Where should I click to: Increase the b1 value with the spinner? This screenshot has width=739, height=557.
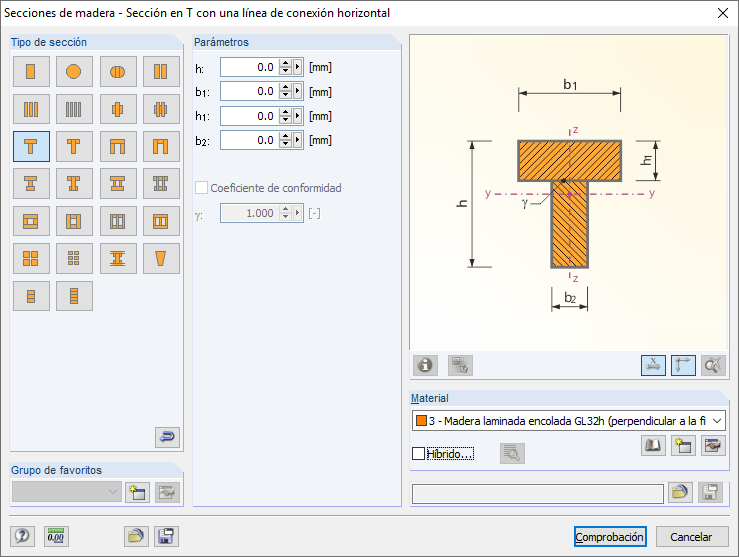pos(285,87)
